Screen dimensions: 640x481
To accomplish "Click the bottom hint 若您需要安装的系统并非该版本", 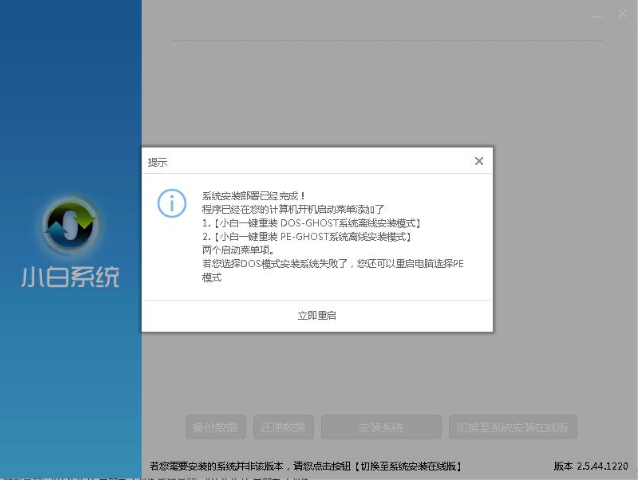I will 306,466.
